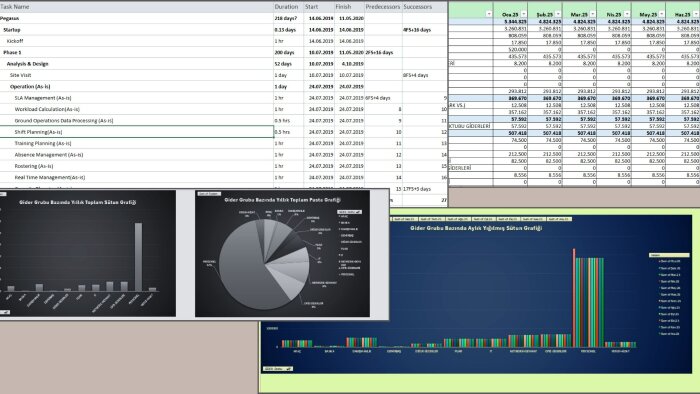Open the Şub.23 column filter dropdown
This screenshot has height=394, width=700.
pos(558,14)
